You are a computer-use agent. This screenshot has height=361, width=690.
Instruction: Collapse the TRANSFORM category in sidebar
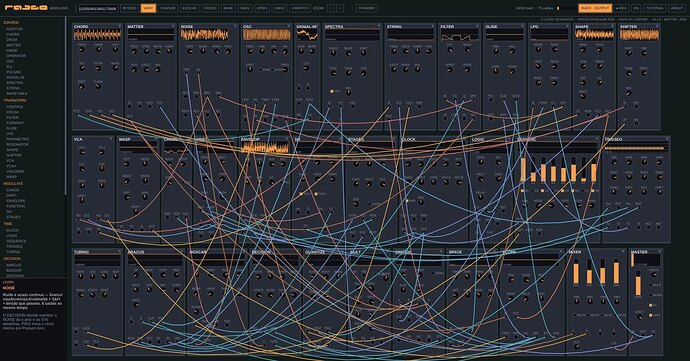pyautogui.click(x=15, y=100)
